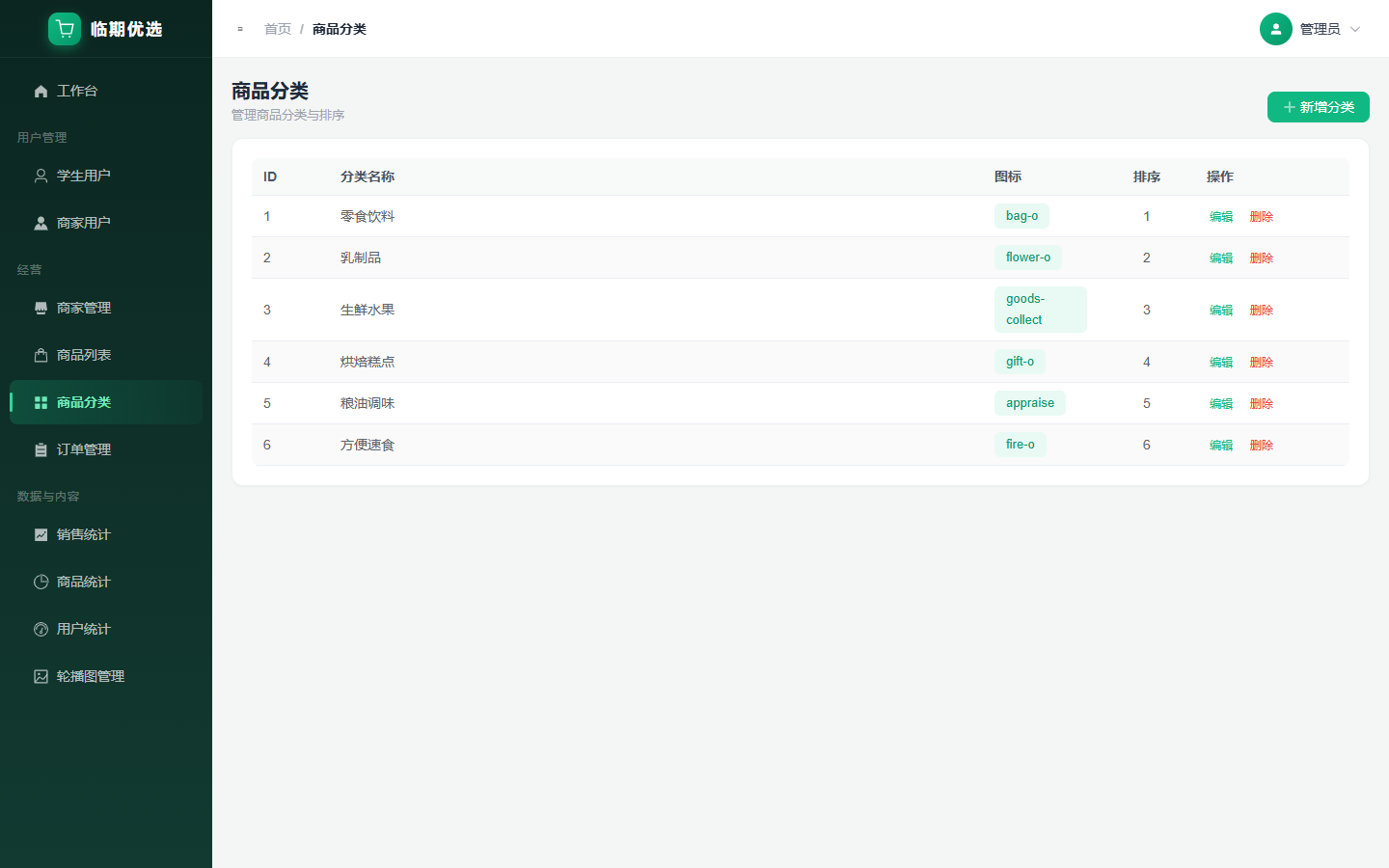Open 订单管理 from the sidebar

(x=106, y=449)
